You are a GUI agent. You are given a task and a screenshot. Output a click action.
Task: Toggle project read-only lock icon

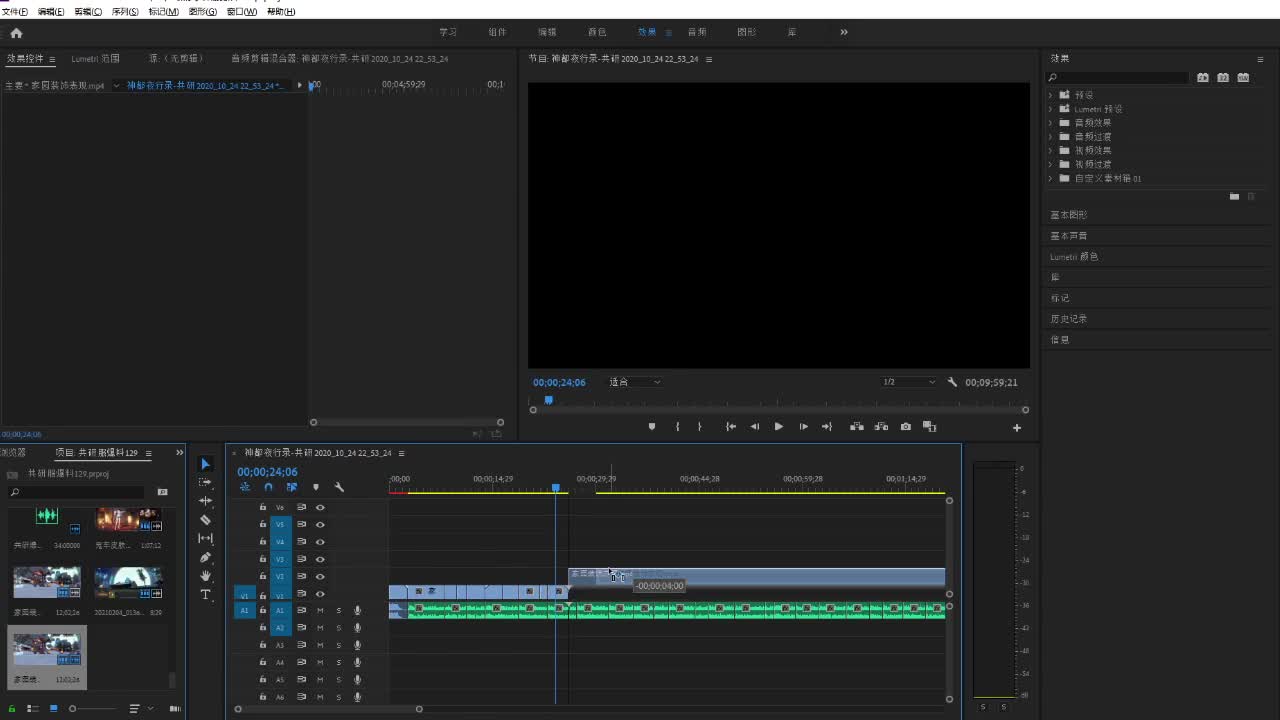[12, 709]
